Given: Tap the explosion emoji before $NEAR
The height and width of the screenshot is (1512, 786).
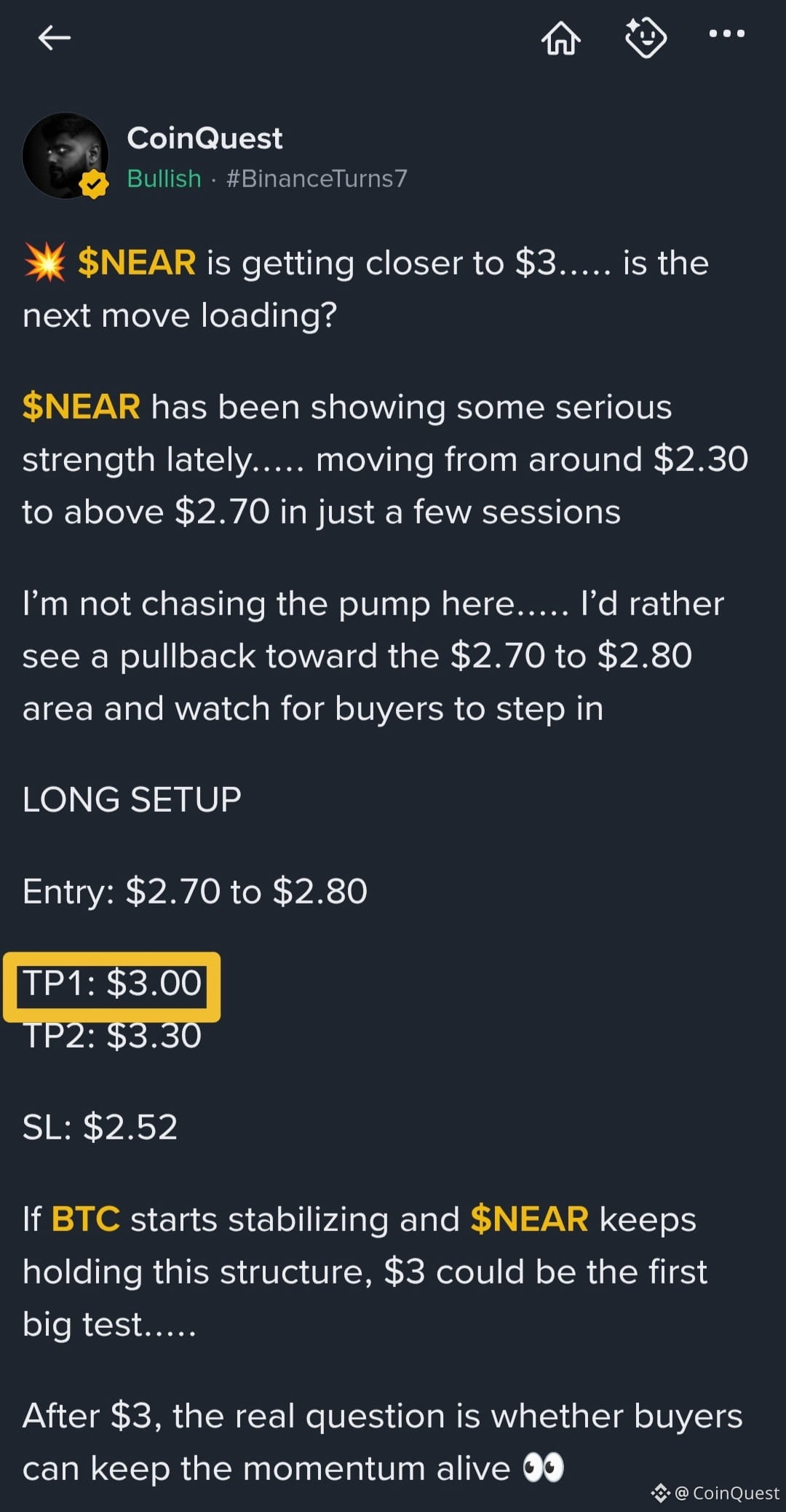Looking at the screenshot, I should 45,262.
